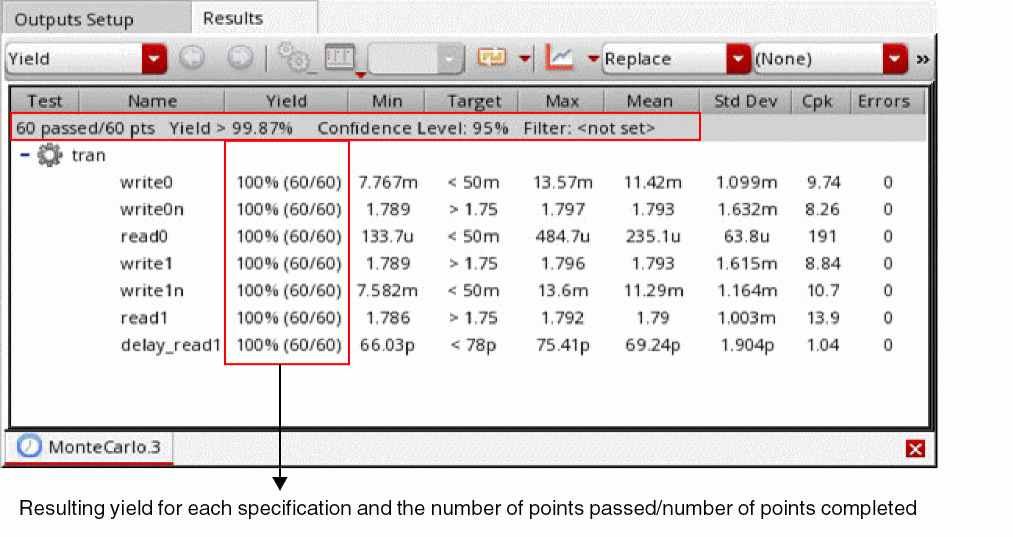
Task: Open the disabled combo box in toolbar
Action: tap(416, 59)
